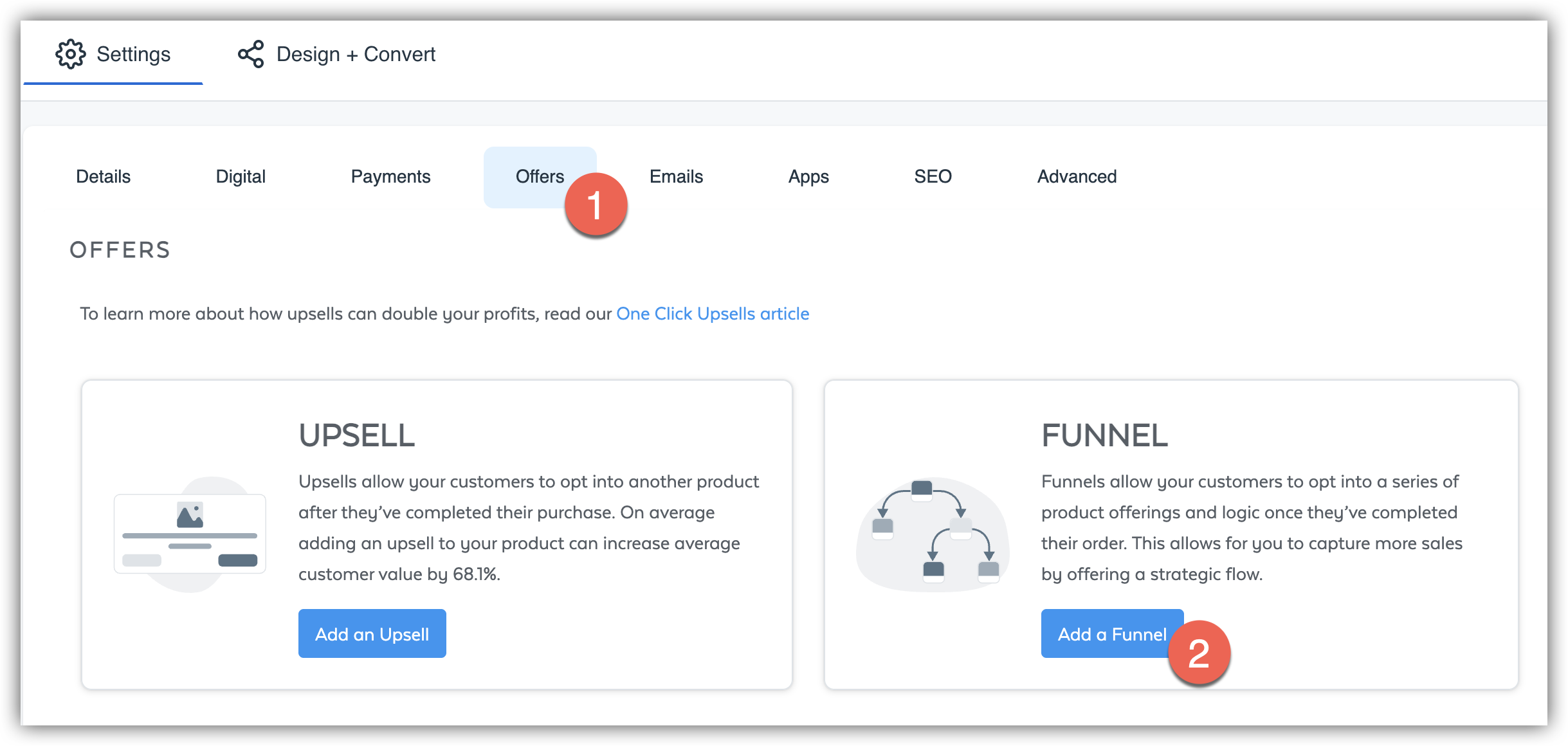The image size is (1568, 746).
Task: Open the Advanced tab
Action: pyautogui.click(x=1077, y=176)
